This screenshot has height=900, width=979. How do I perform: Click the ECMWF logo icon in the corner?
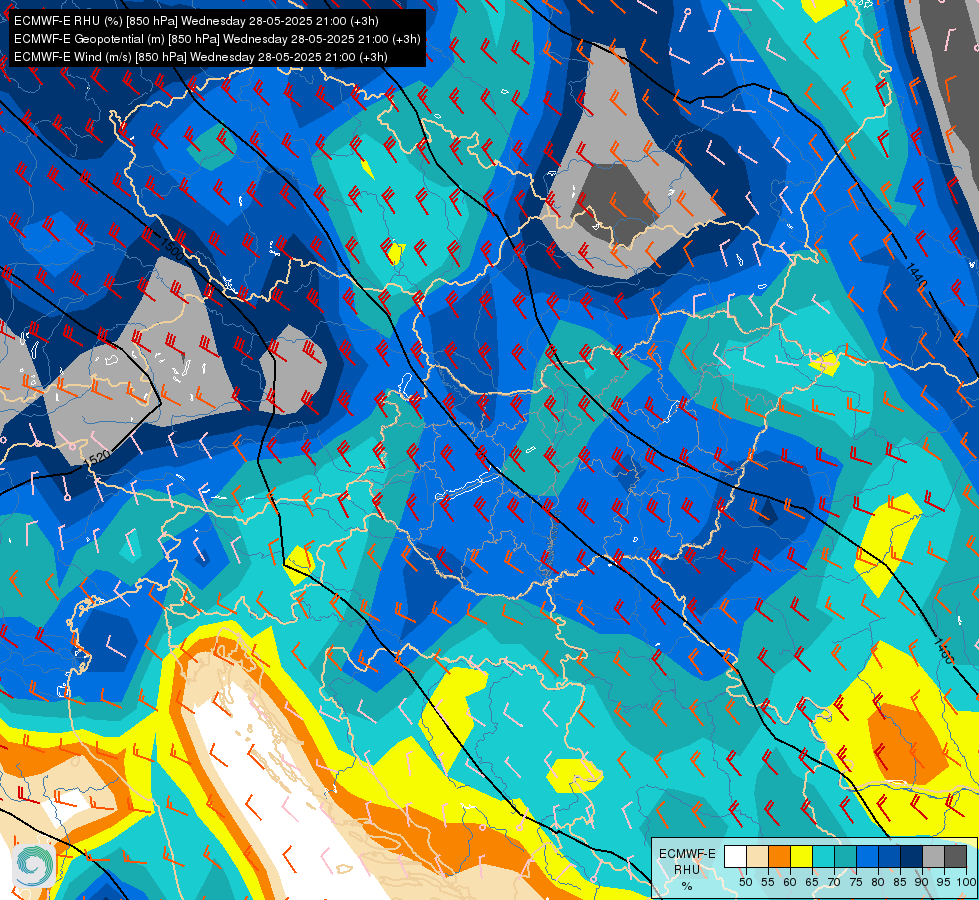pyautogui.click(x=34, y=865)
